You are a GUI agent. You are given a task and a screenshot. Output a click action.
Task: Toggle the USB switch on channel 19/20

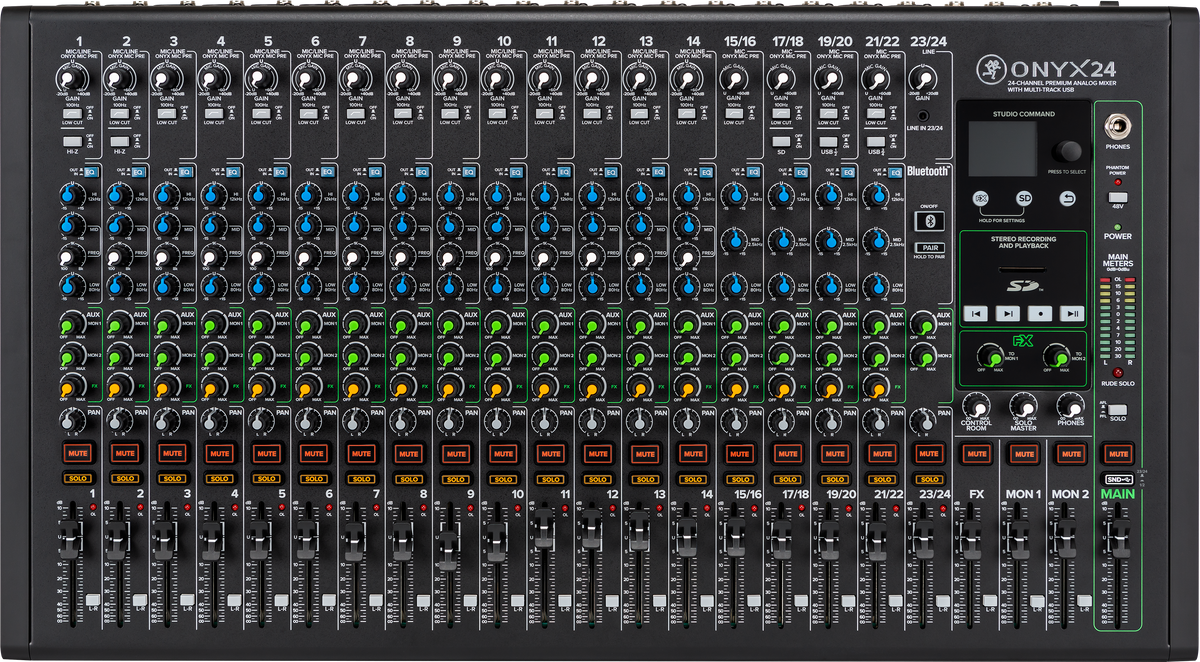coord(827,143)
